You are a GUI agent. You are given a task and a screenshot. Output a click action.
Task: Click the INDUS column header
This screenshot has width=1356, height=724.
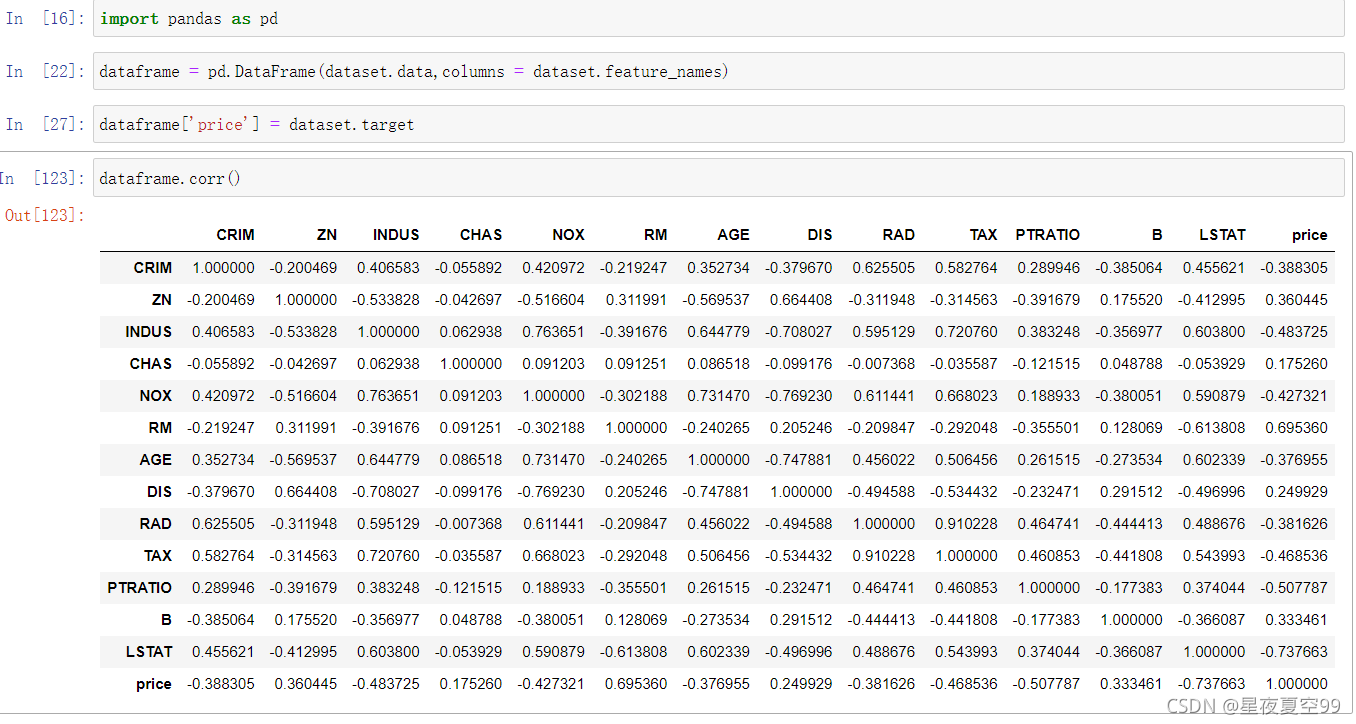[396, 235]
